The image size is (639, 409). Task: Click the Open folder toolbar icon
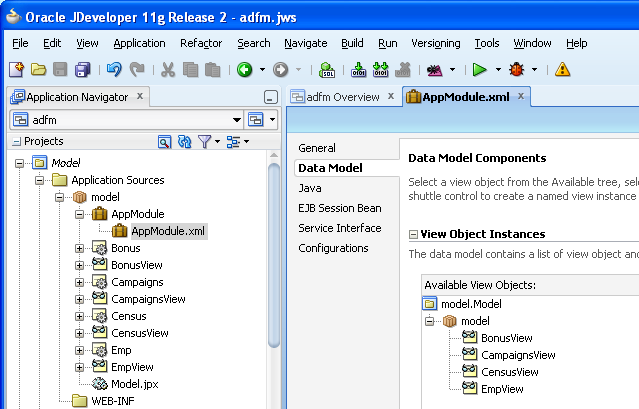point(38,70)
